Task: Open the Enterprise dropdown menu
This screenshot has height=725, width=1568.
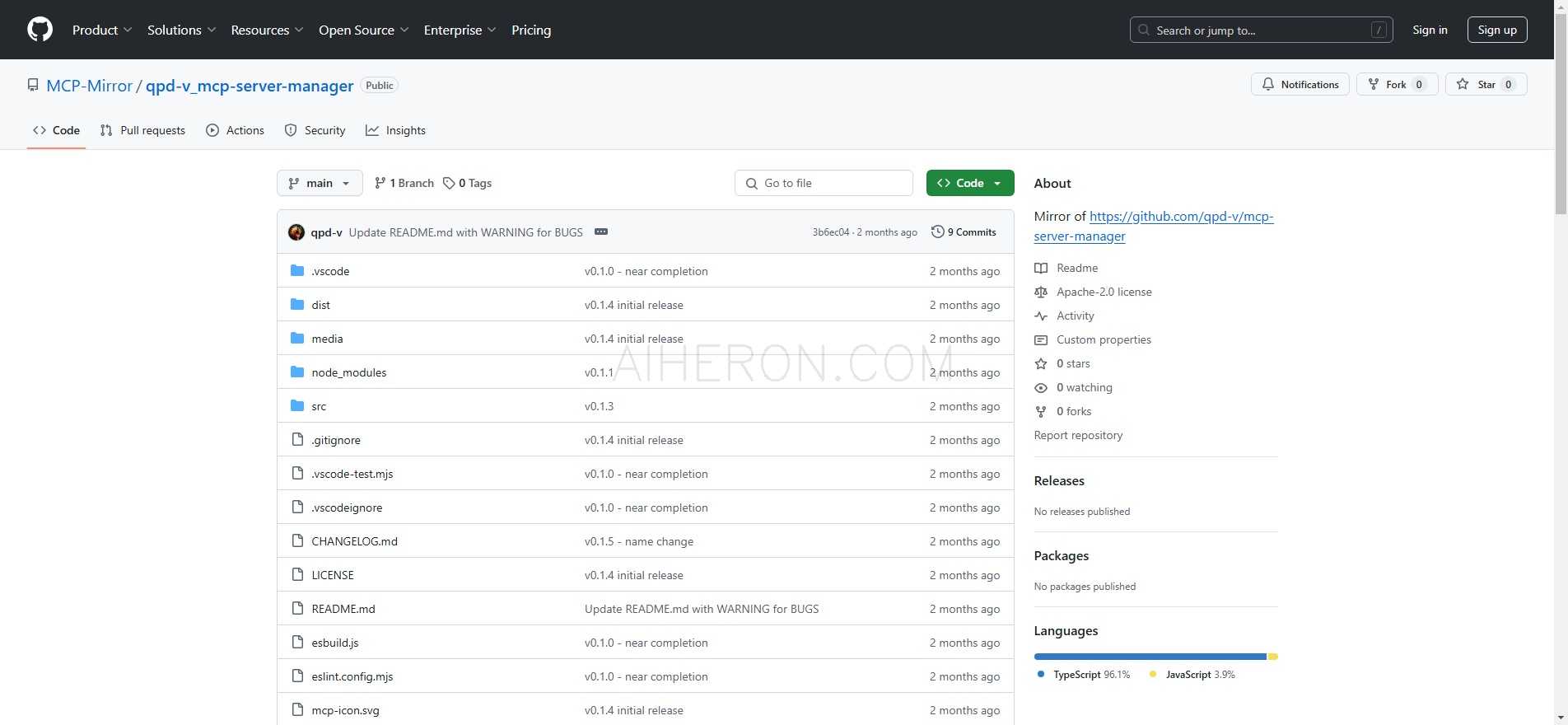Action: [x=460, y=30]
